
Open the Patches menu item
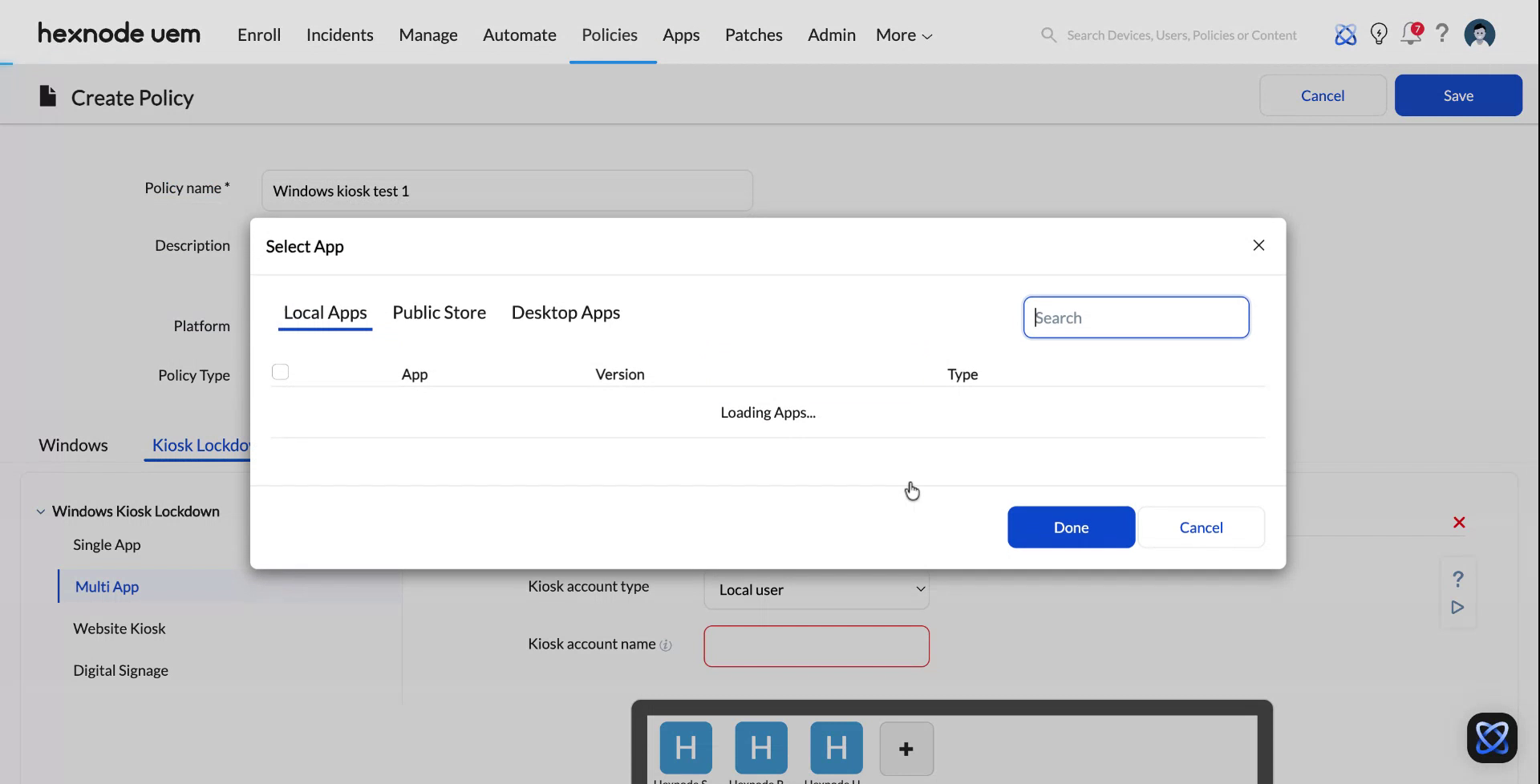pyautogui.click(x=753, y=34)
